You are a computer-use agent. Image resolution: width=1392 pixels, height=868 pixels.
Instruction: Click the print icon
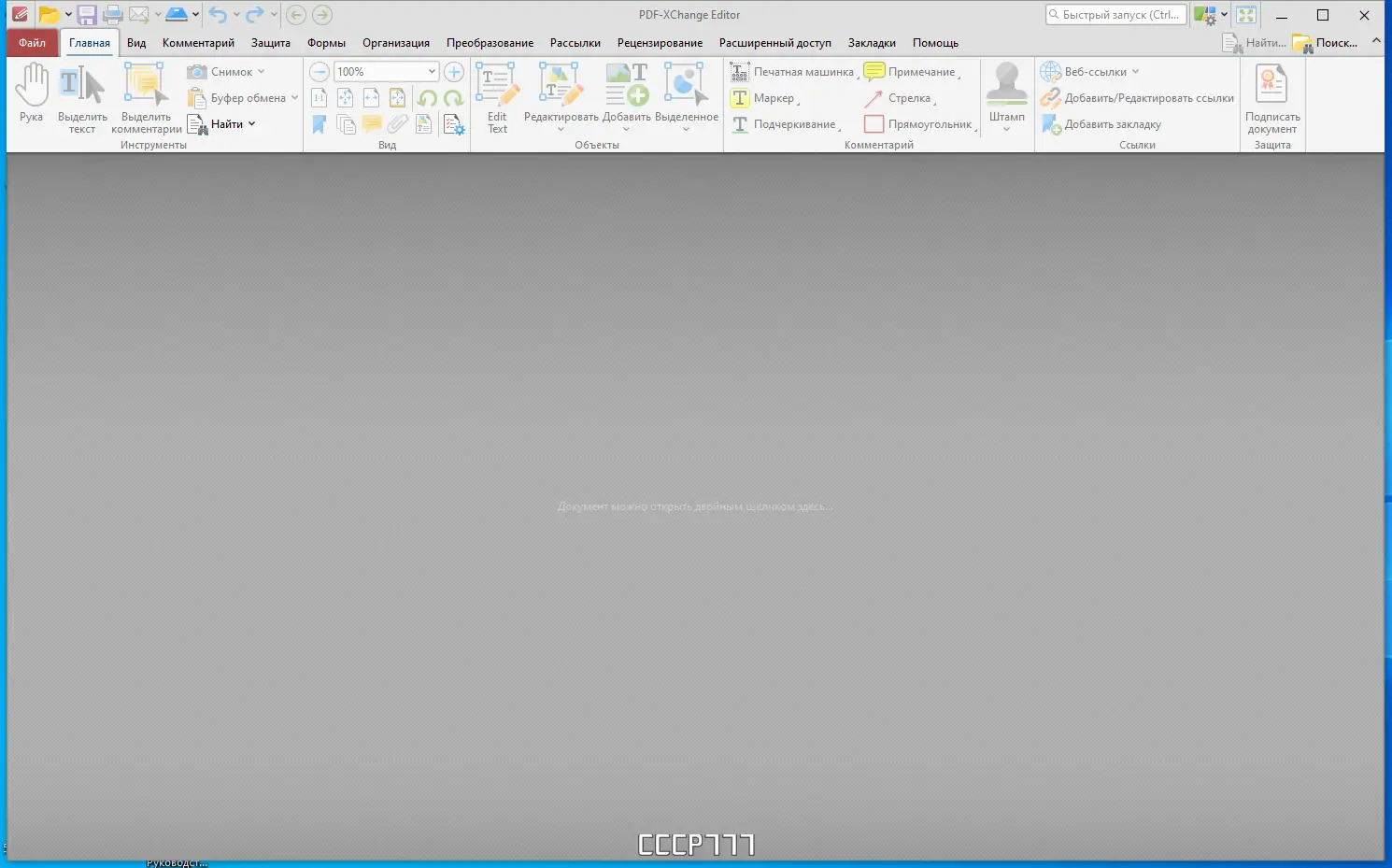click(x=112, y=15)
